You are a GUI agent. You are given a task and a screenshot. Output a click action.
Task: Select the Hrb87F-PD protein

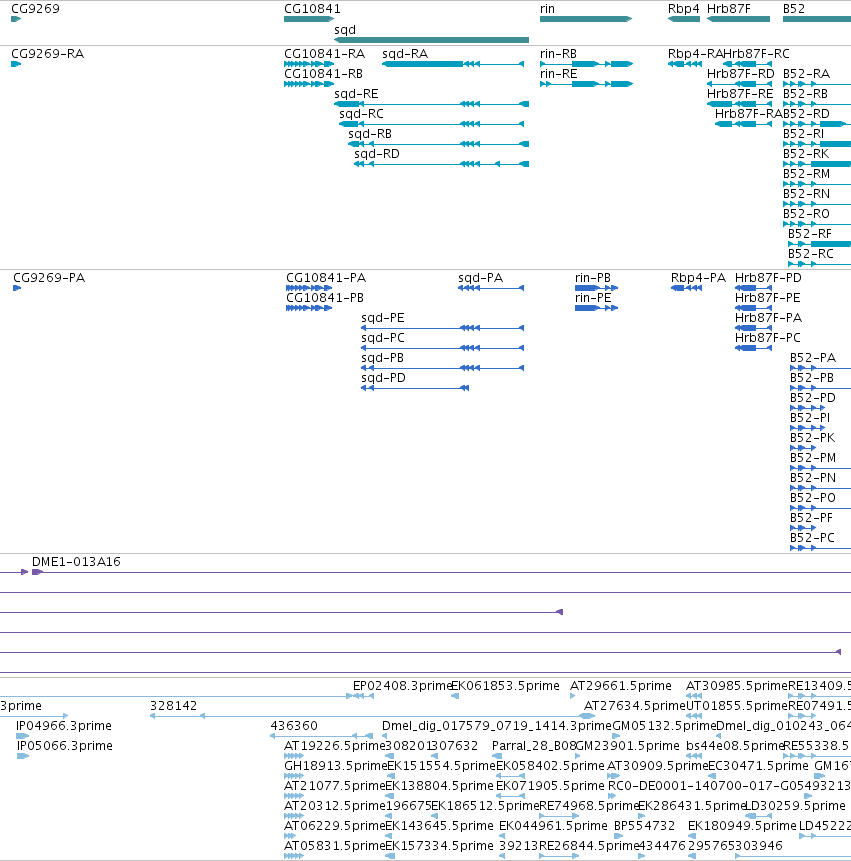753,288
